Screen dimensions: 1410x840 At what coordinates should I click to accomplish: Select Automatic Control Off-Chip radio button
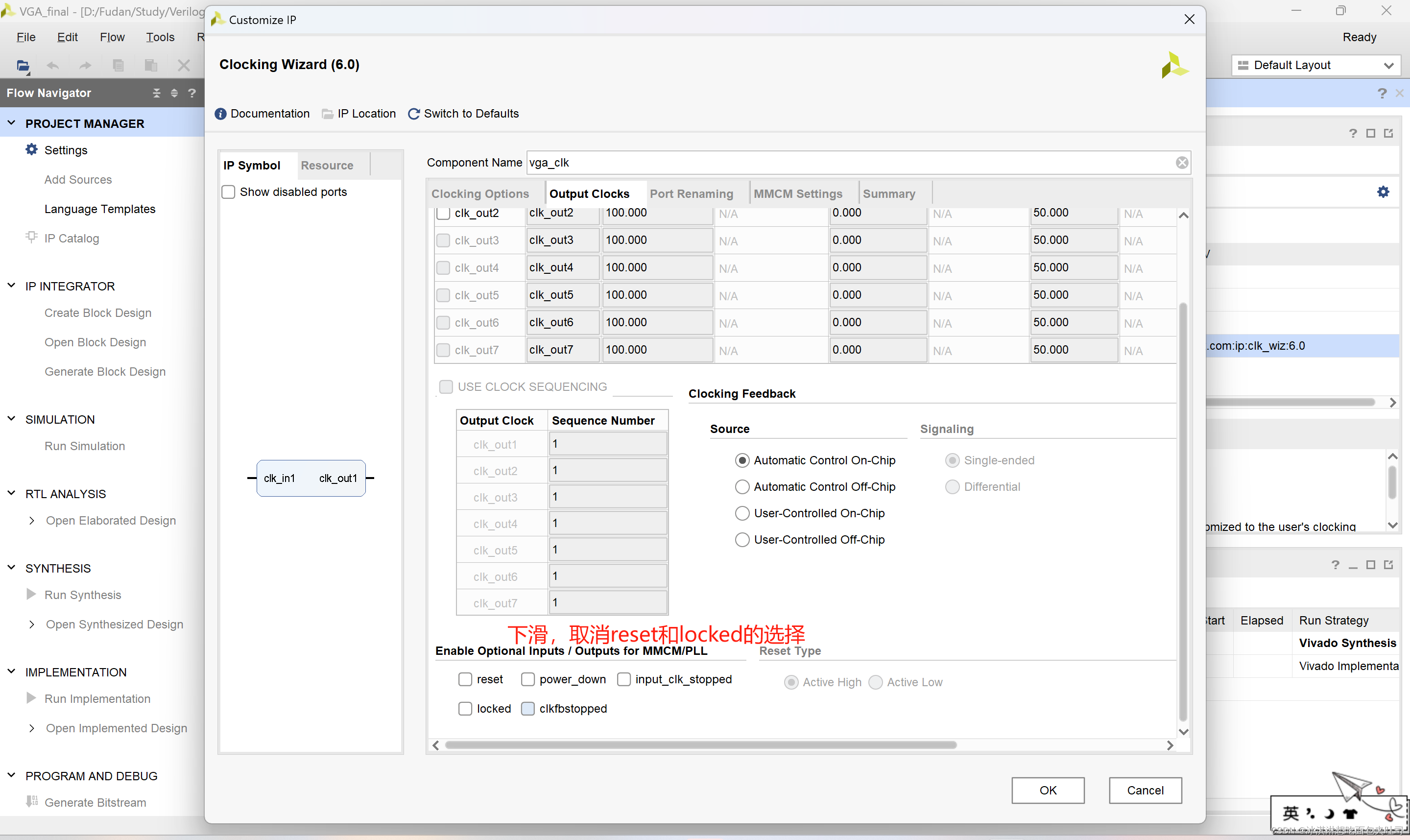tap(742, 487)
